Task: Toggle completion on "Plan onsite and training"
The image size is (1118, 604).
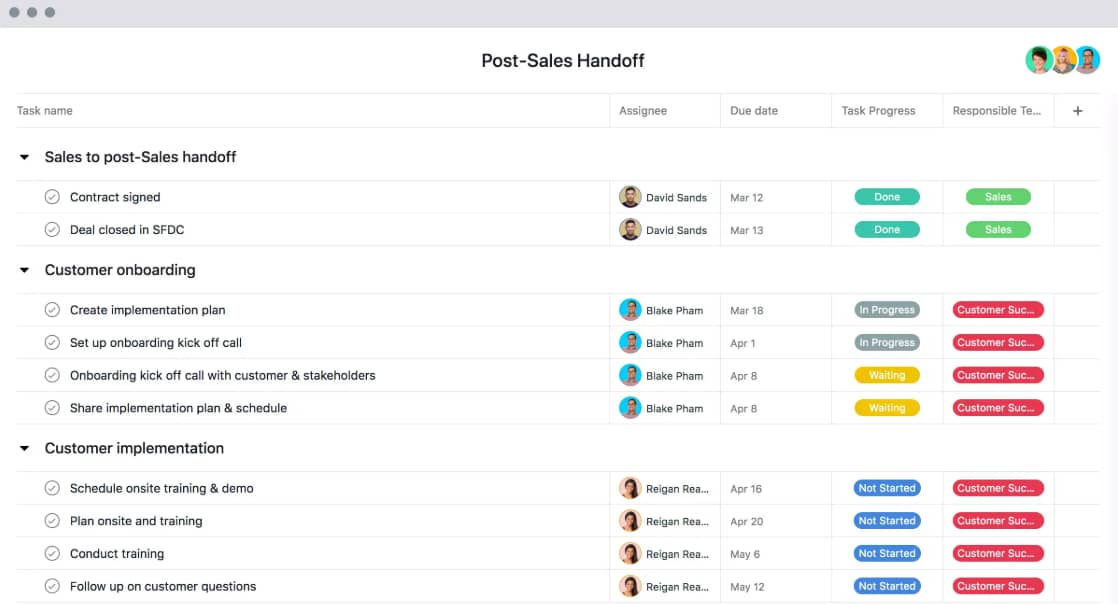Action: (x=52, y=521)
